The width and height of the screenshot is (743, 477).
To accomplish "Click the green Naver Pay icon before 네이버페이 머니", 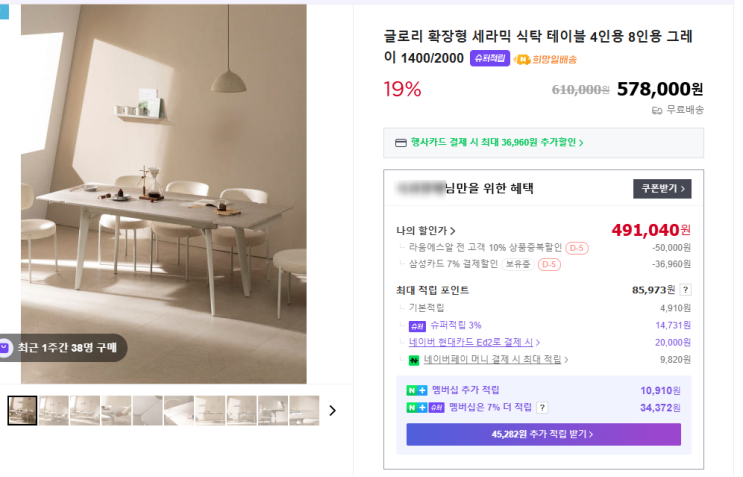I will [413, 359].
